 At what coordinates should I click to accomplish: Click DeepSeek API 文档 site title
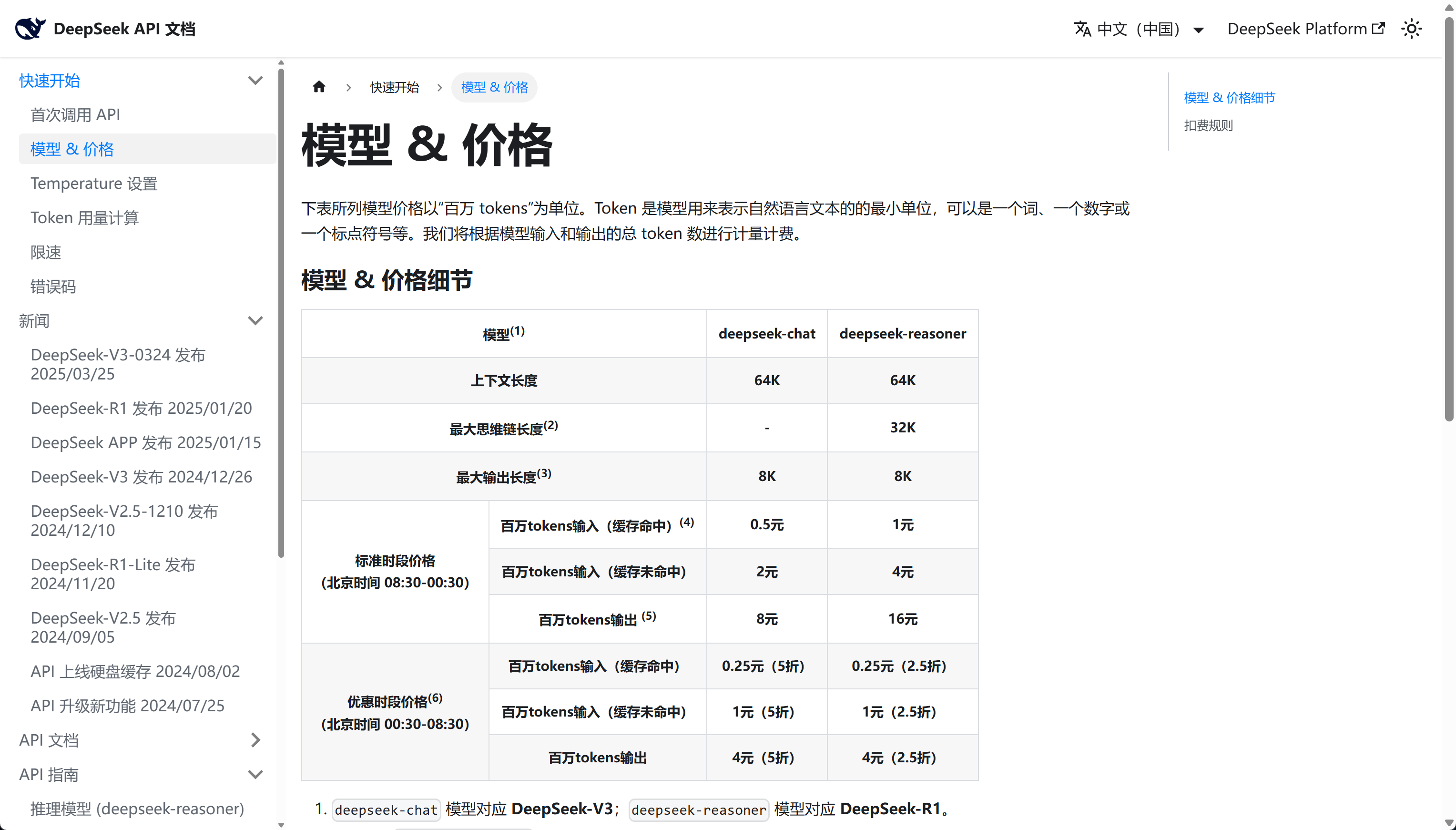pyautogui.click(x=124, y=29)
